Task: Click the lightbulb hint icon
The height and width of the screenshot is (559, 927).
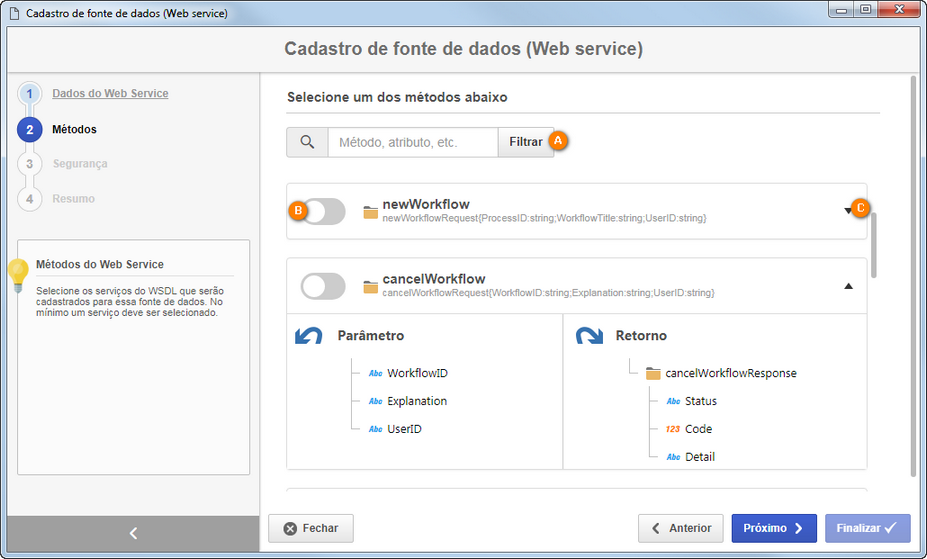Action: coord(18,276)
